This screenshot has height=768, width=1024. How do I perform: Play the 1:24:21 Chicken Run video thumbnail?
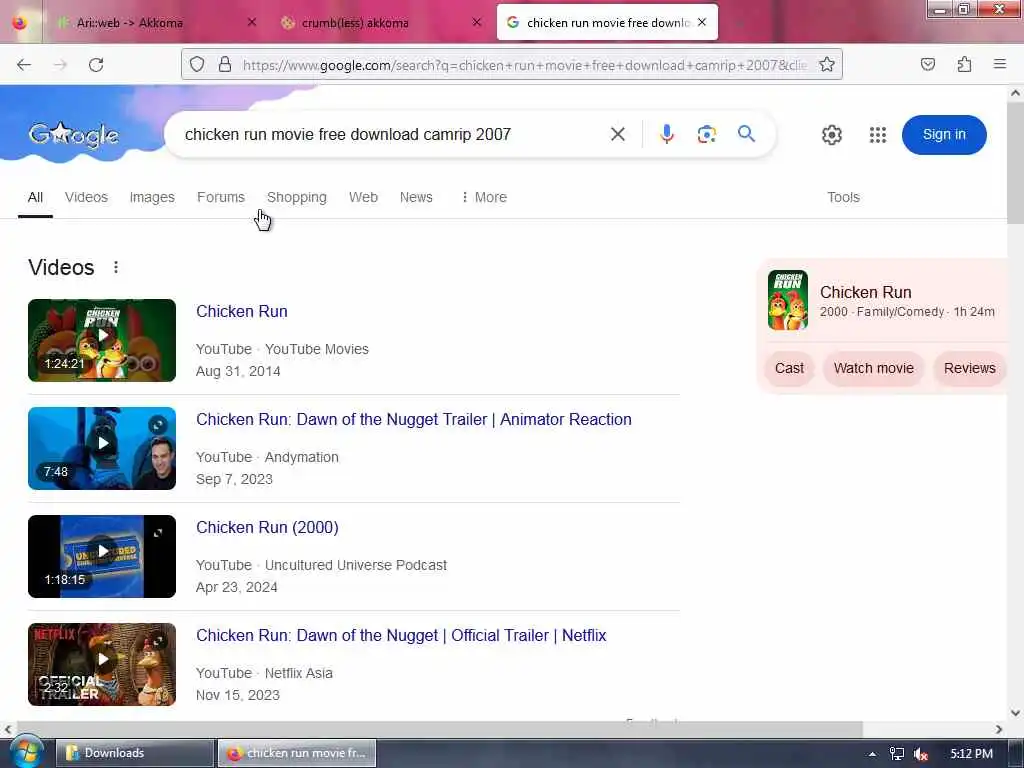coord(102,340)
